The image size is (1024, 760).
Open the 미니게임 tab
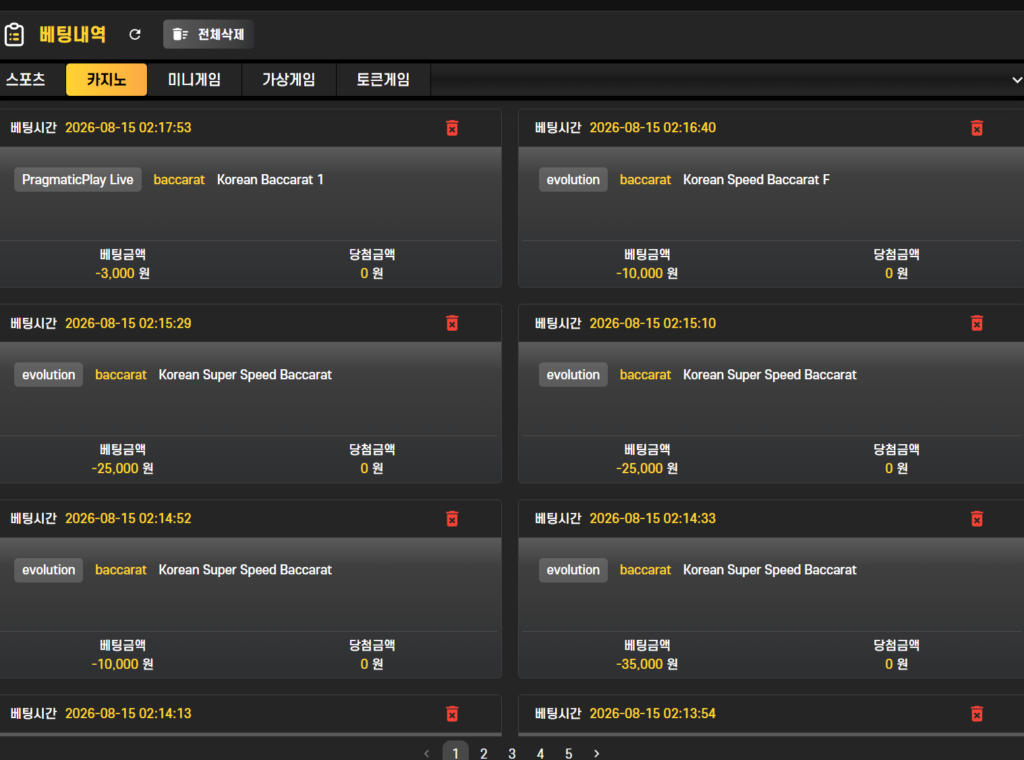coord(194,80)
